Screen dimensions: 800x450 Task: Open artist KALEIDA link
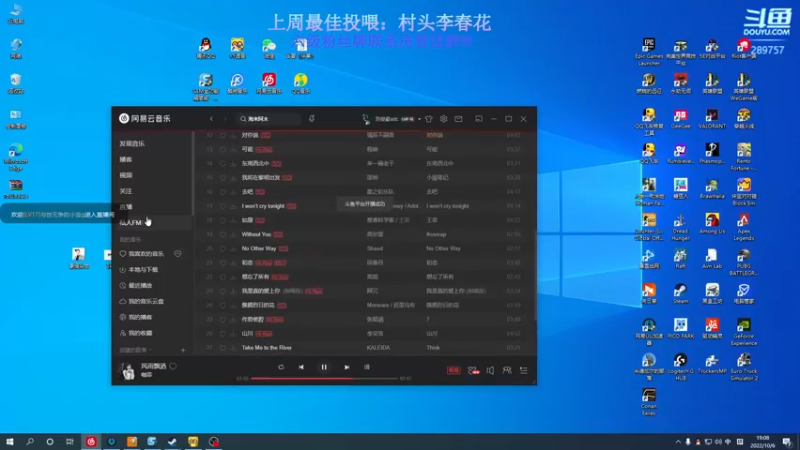click(x=378, y=348)
